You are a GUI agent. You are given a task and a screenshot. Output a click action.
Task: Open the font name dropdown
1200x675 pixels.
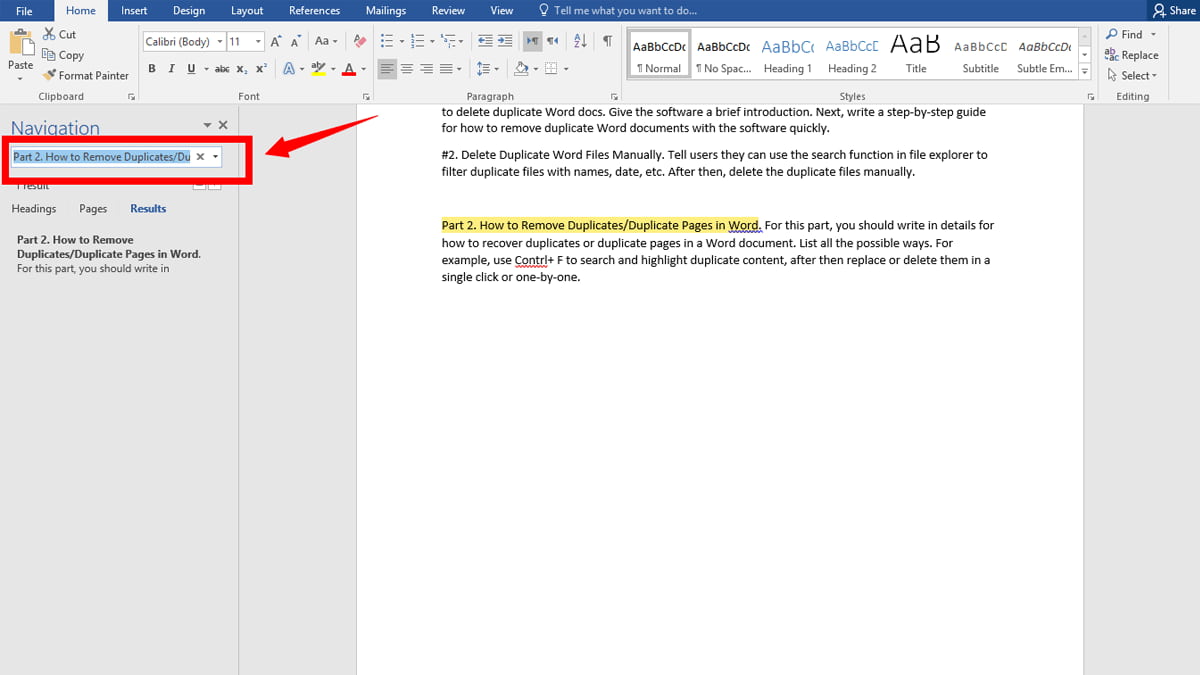[x=219, y=42]
